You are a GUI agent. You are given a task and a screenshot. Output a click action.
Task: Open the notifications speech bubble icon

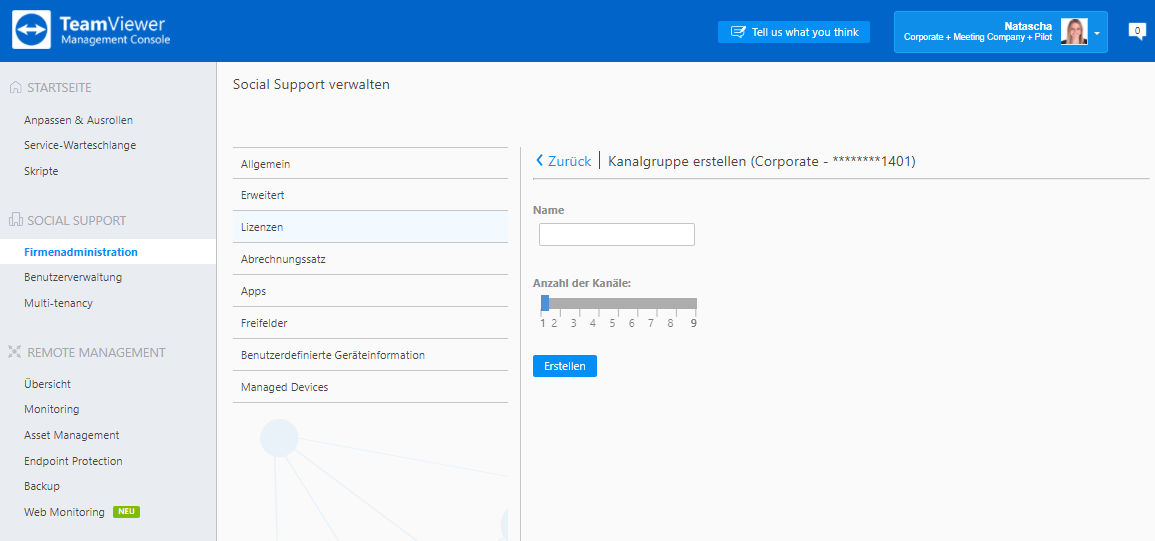1137,31
